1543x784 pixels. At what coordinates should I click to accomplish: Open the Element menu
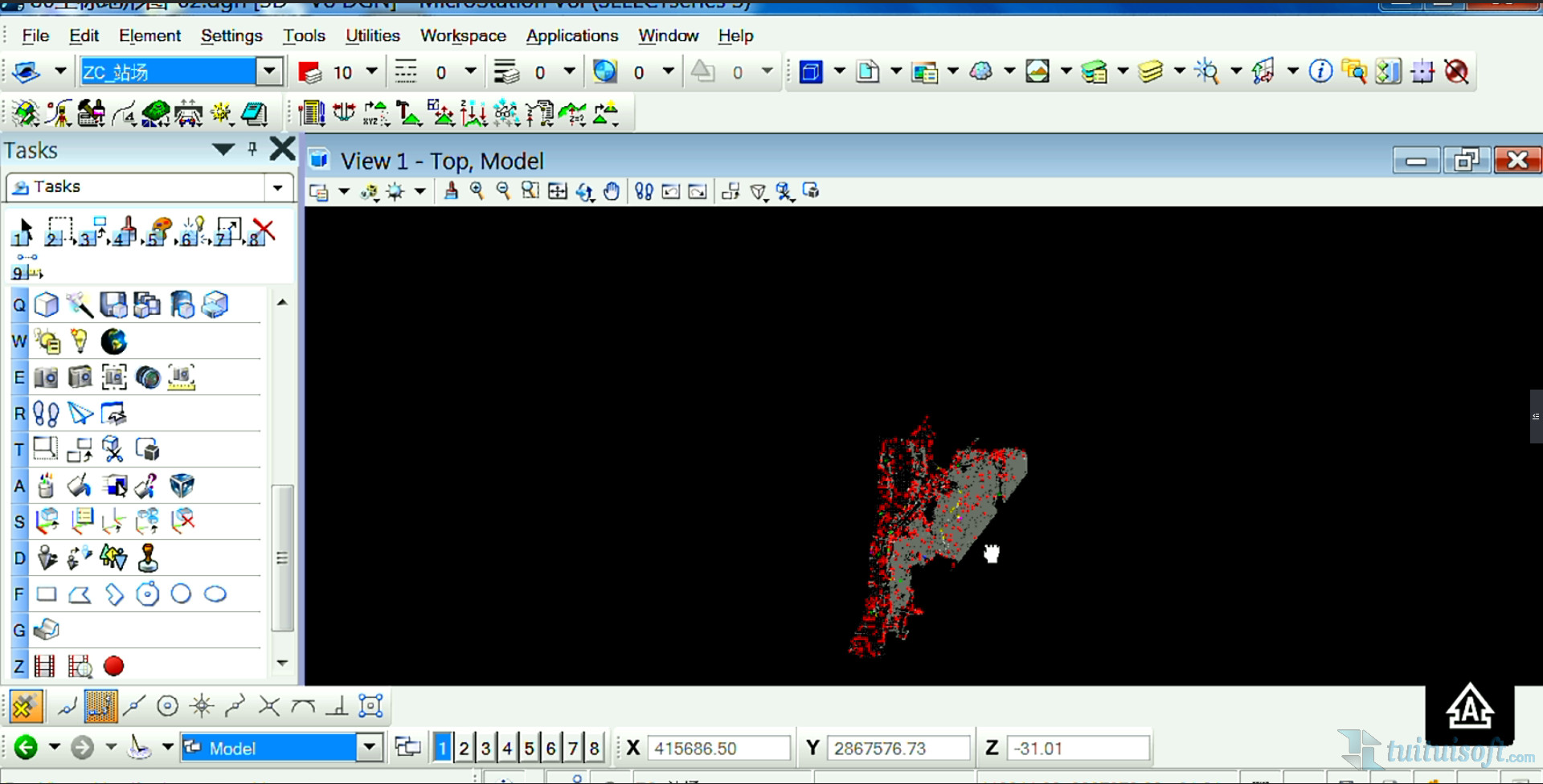point(149,35)
